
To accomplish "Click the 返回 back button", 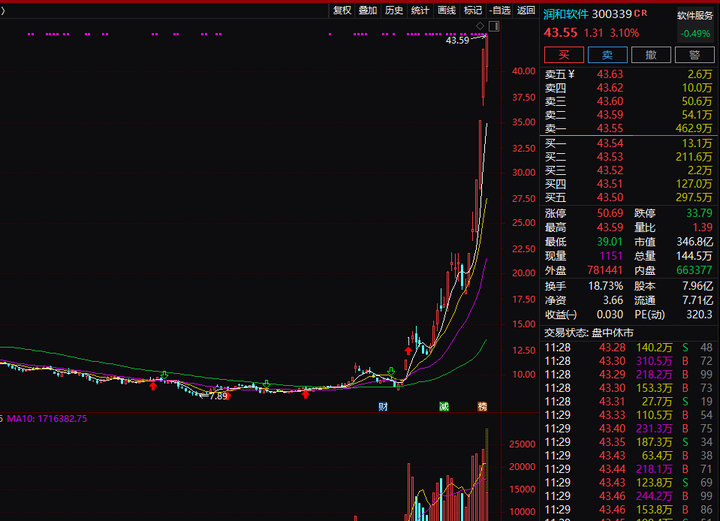I will click(526, 10).
